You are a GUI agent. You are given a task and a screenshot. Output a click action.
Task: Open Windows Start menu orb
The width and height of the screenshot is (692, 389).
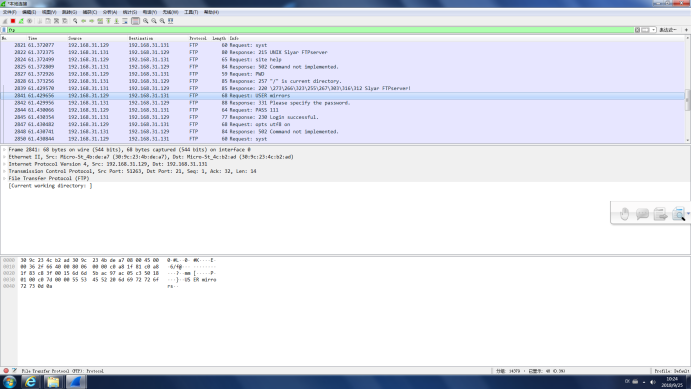[x=9, y=382]
